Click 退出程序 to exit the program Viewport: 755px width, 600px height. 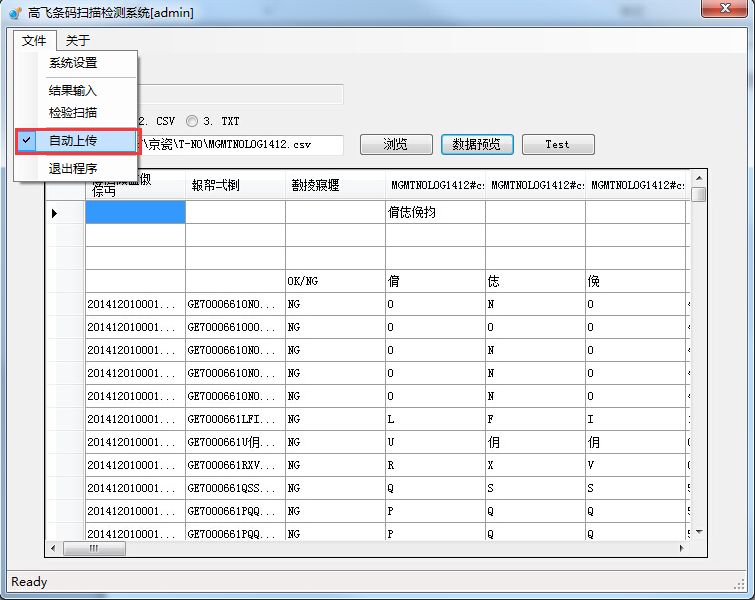73,168
